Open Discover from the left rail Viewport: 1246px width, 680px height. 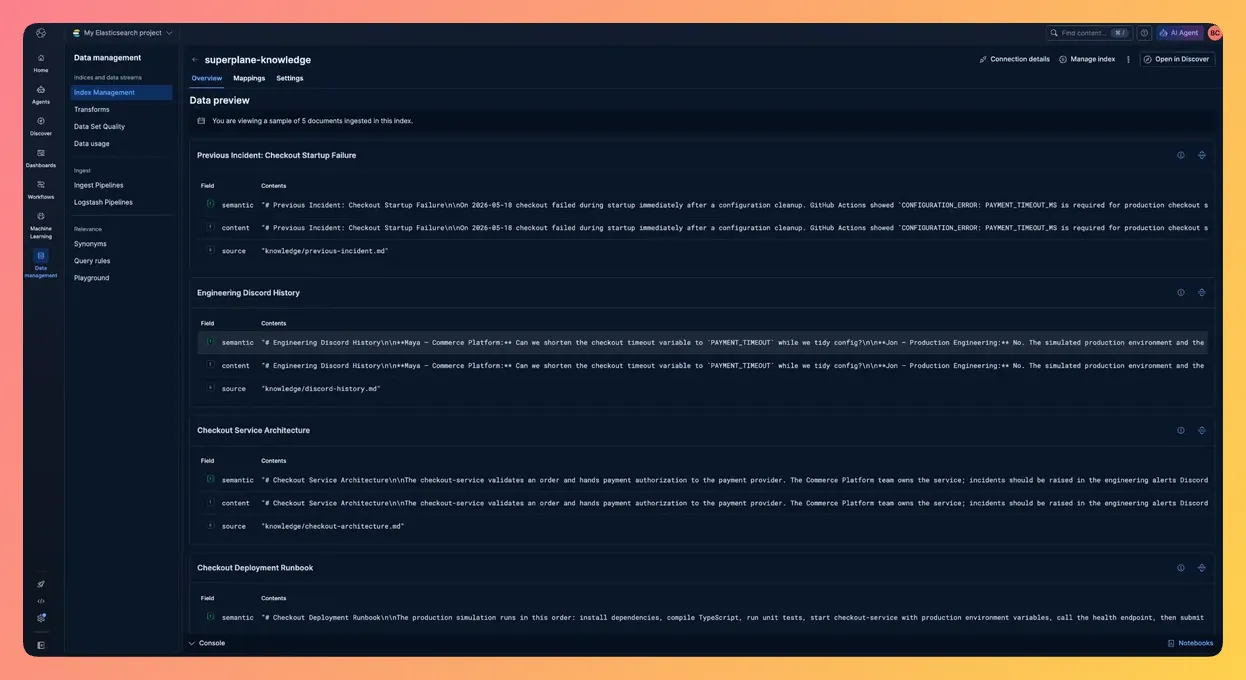click(x=41, y=126)
